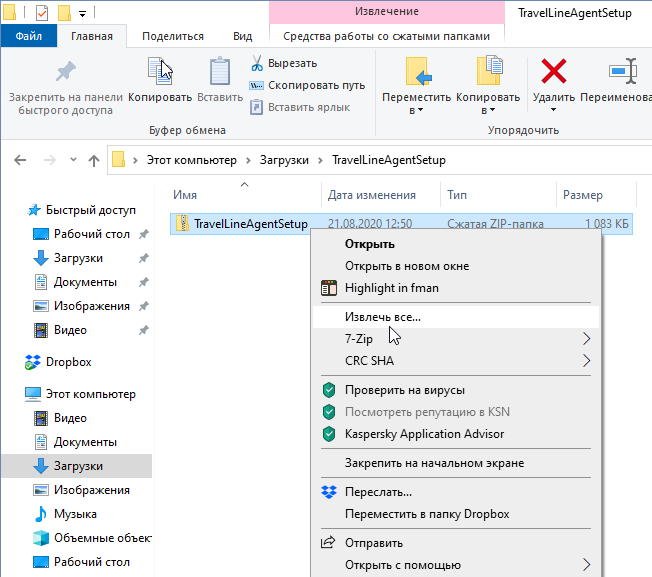
Task: Expand the 7-Zip submenu chevron
Action: coord(586,339)
